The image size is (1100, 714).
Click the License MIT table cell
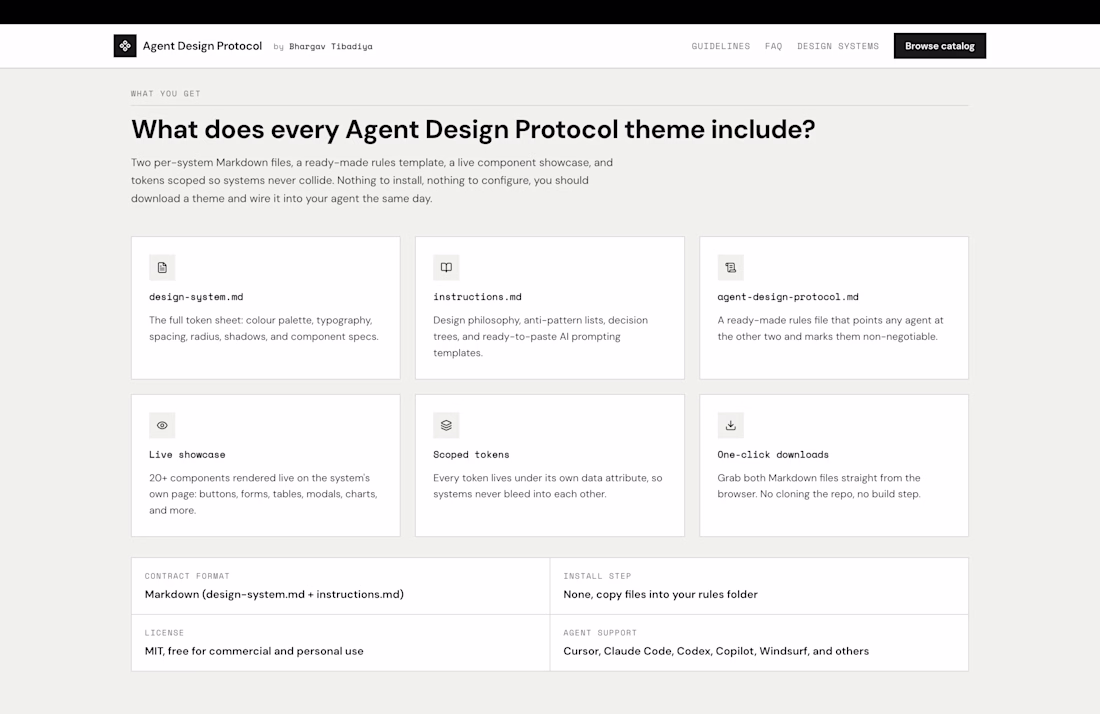pyautogui.click(x=340, y=643)
